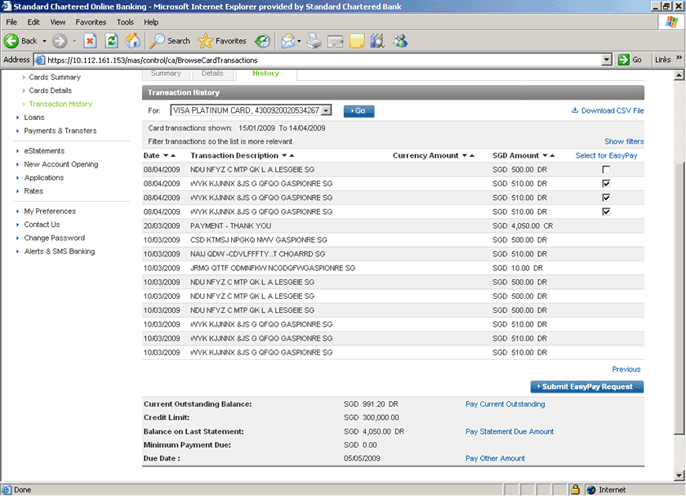Click the Research toolbar icon

coord(378,41)
